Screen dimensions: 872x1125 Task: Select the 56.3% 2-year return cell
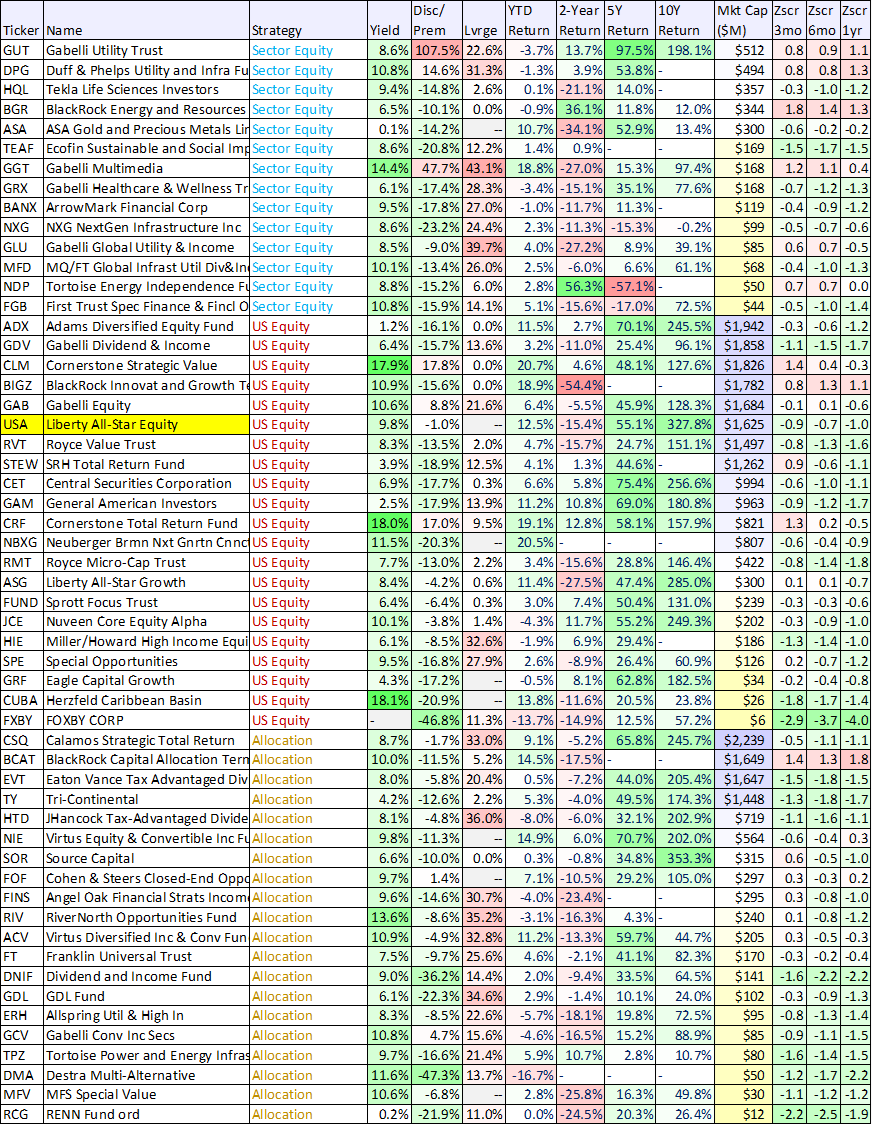[x=580, y=286]
